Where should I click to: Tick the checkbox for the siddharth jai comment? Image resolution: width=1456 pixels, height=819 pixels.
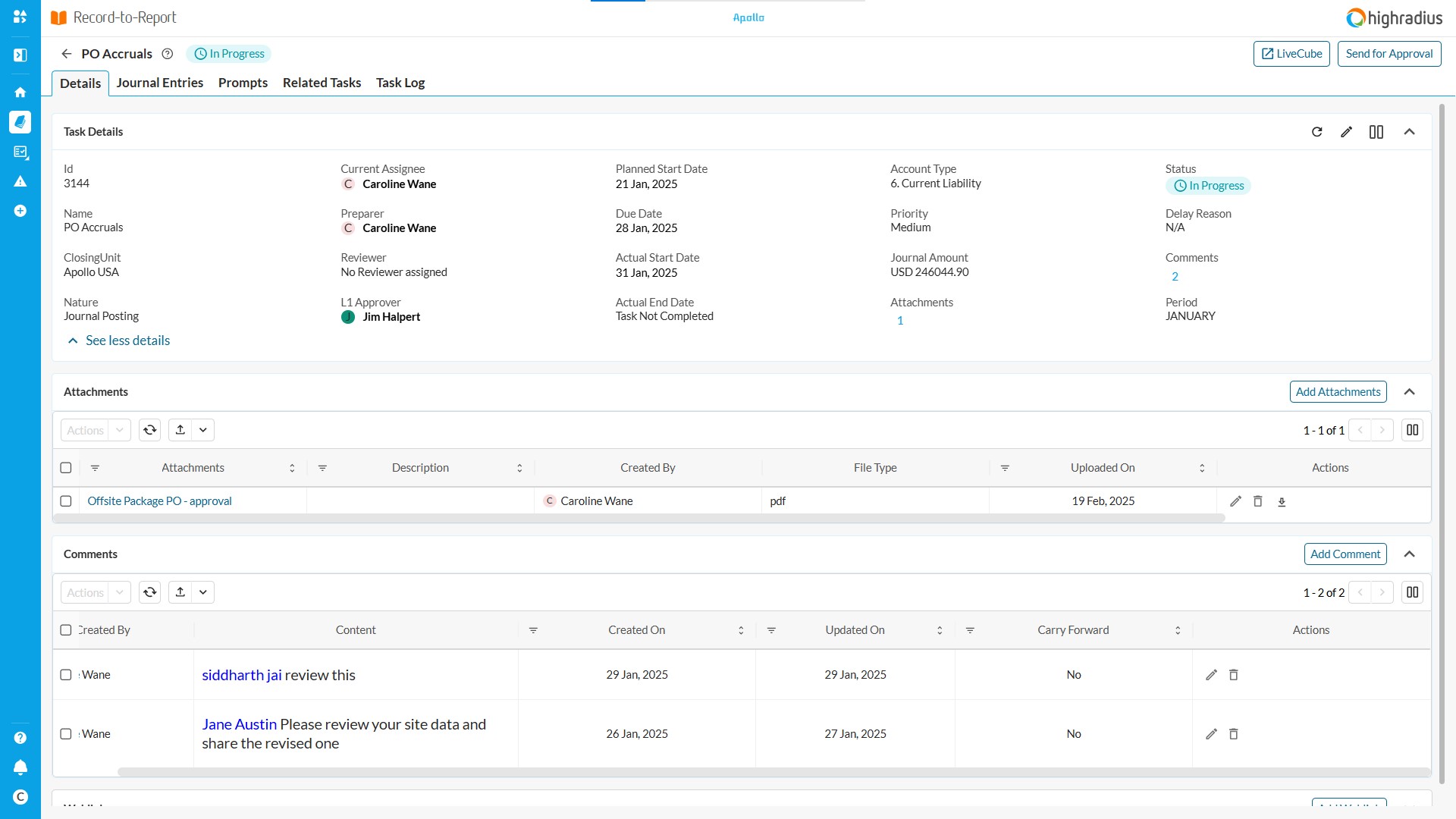coord(66,675)
